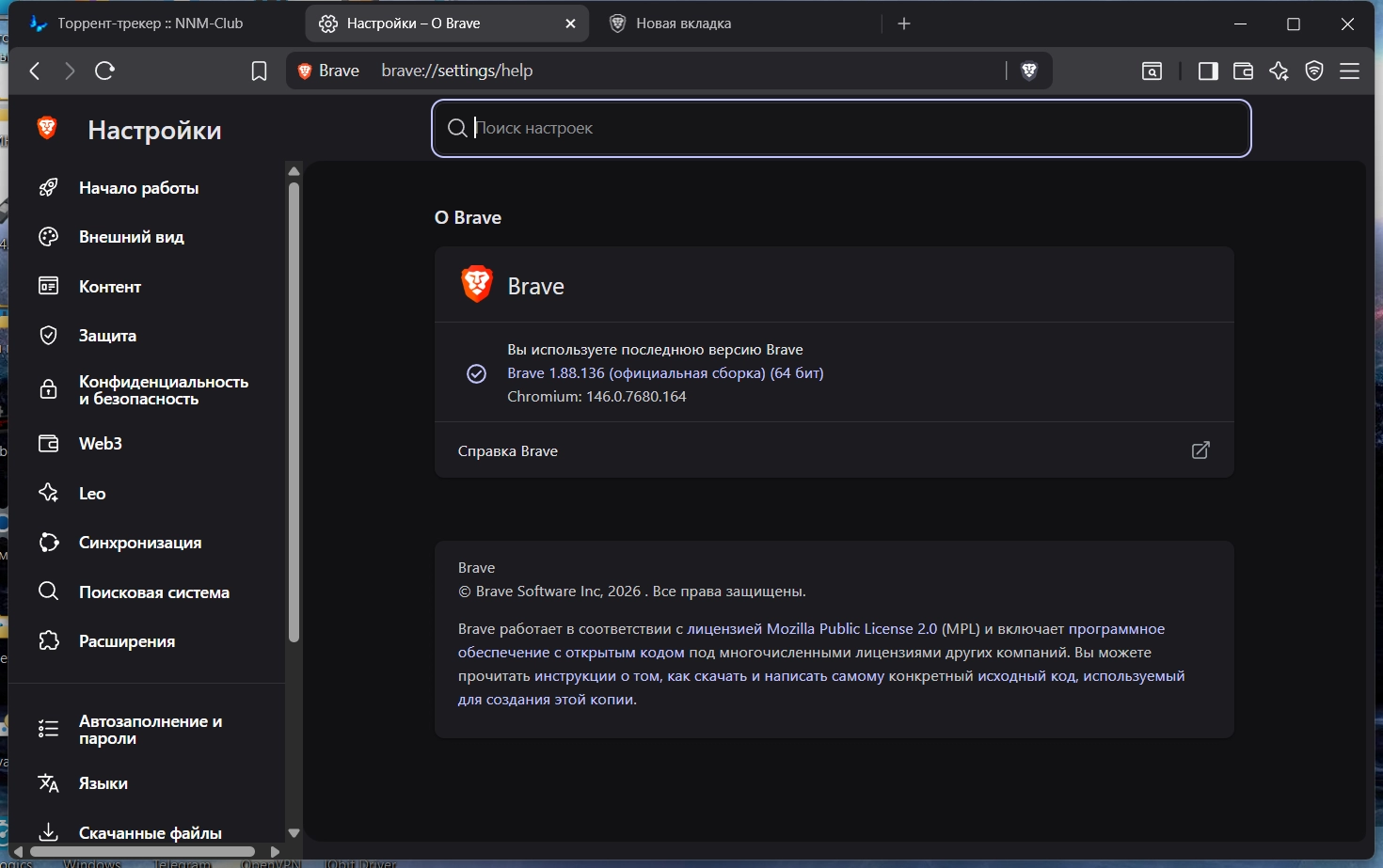Close the Настройки – О Brave tab

[x=570, y=24]
